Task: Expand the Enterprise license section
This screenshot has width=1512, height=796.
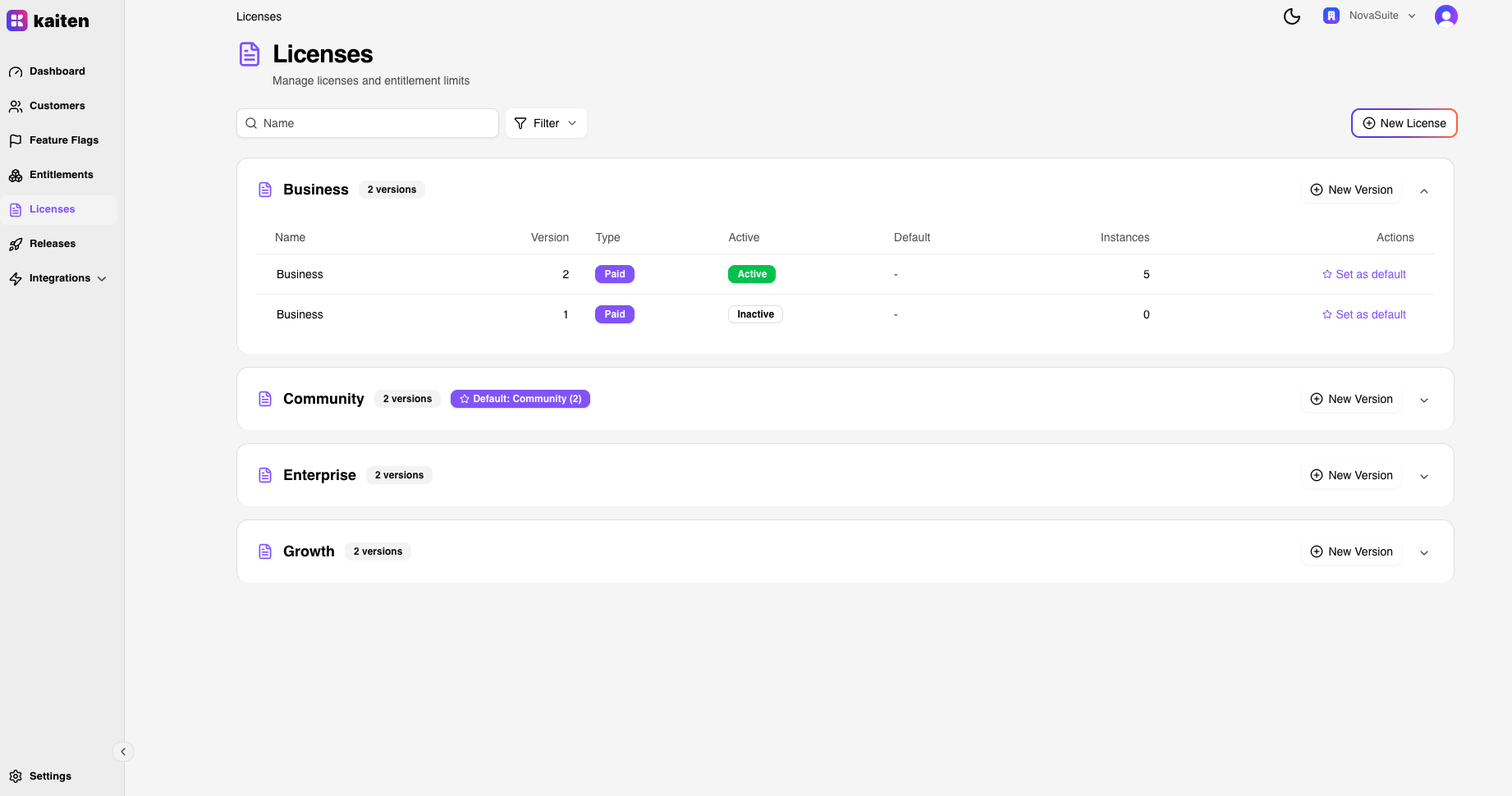Action: (x=1424, y=476)
